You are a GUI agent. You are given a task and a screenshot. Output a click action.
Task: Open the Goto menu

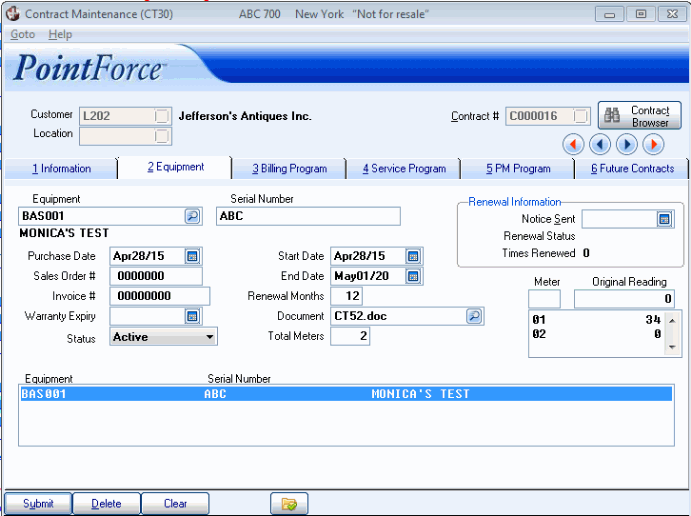(x=22, y=34)
